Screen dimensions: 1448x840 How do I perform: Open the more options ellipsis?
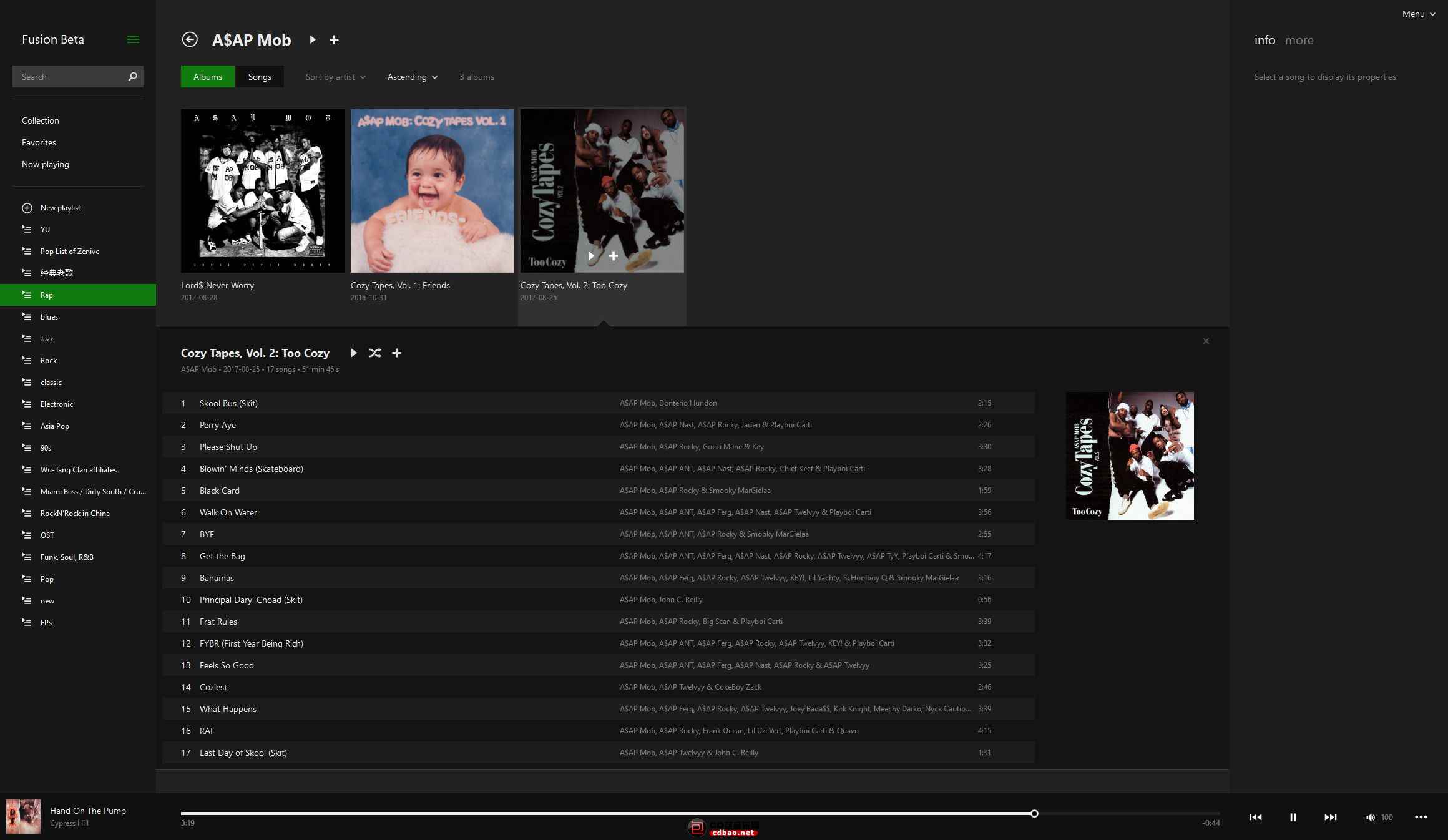pyautogui.click(x=1421, y=817)
